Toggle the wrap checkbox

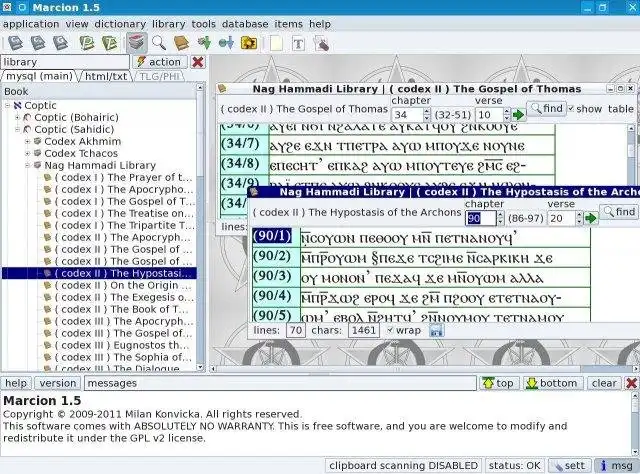(x=390, y=330)
